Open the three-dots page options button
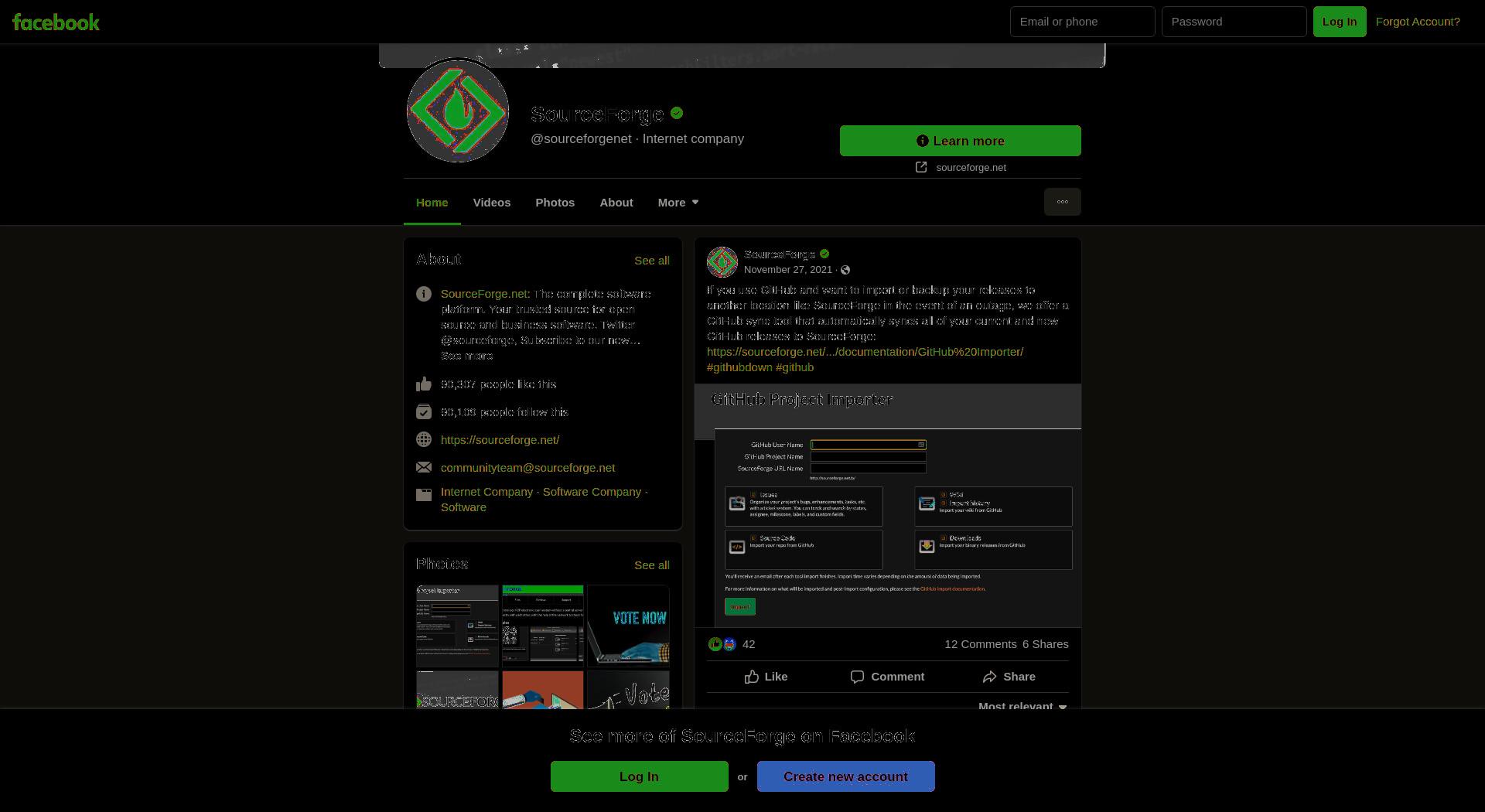 coord(1063,202)
